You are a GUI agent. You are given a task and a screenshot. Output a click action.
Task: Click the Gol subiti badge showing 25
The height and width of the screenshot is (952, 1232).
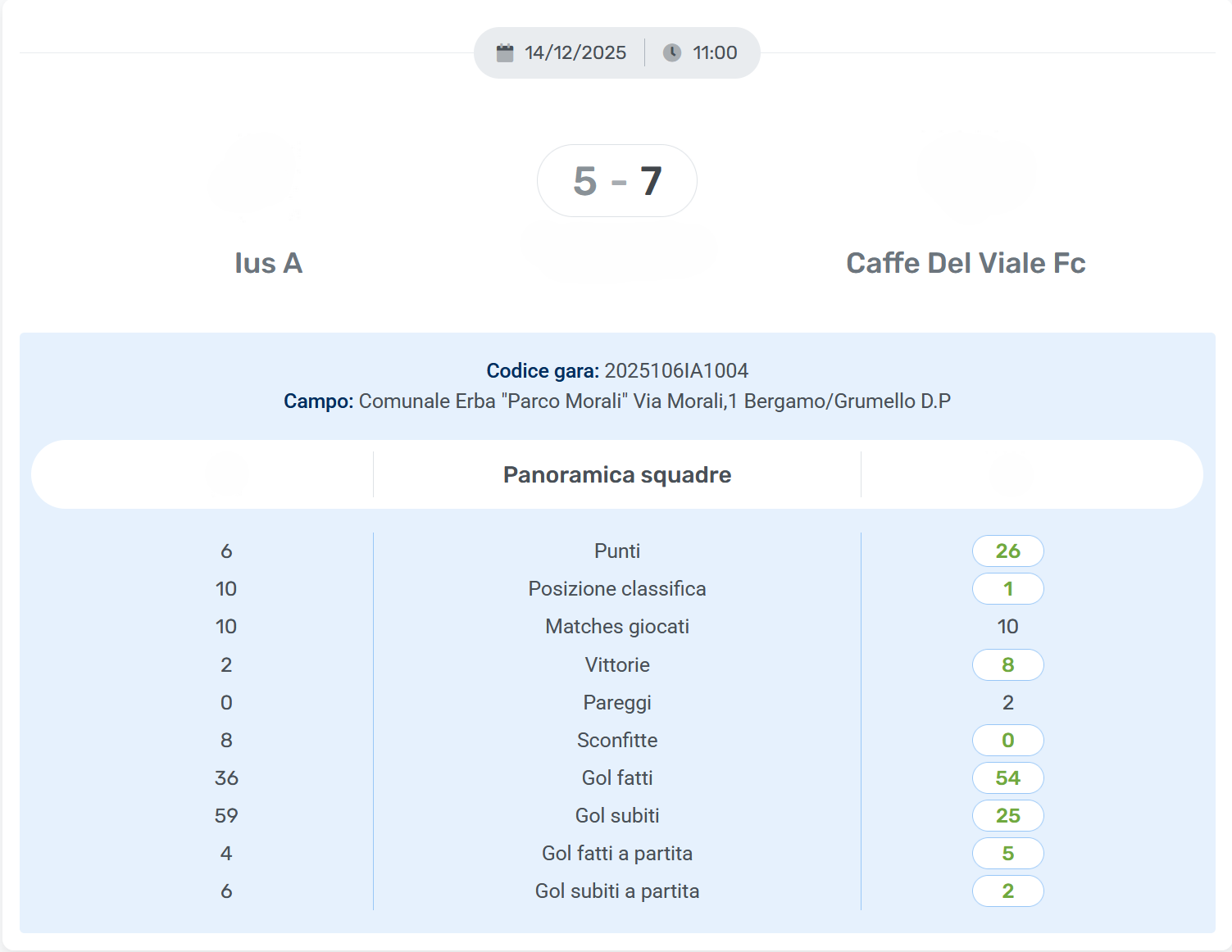click(x=1007, y=815)
